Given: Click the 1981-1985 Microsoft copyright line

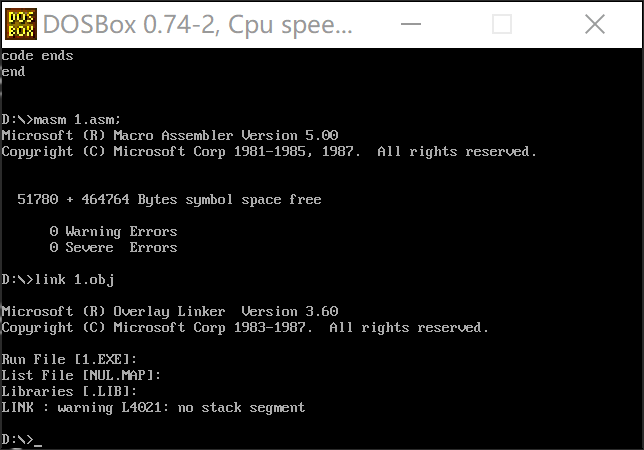Looking at the screenshot, I should pyautogui.click(x=269, y=152).
